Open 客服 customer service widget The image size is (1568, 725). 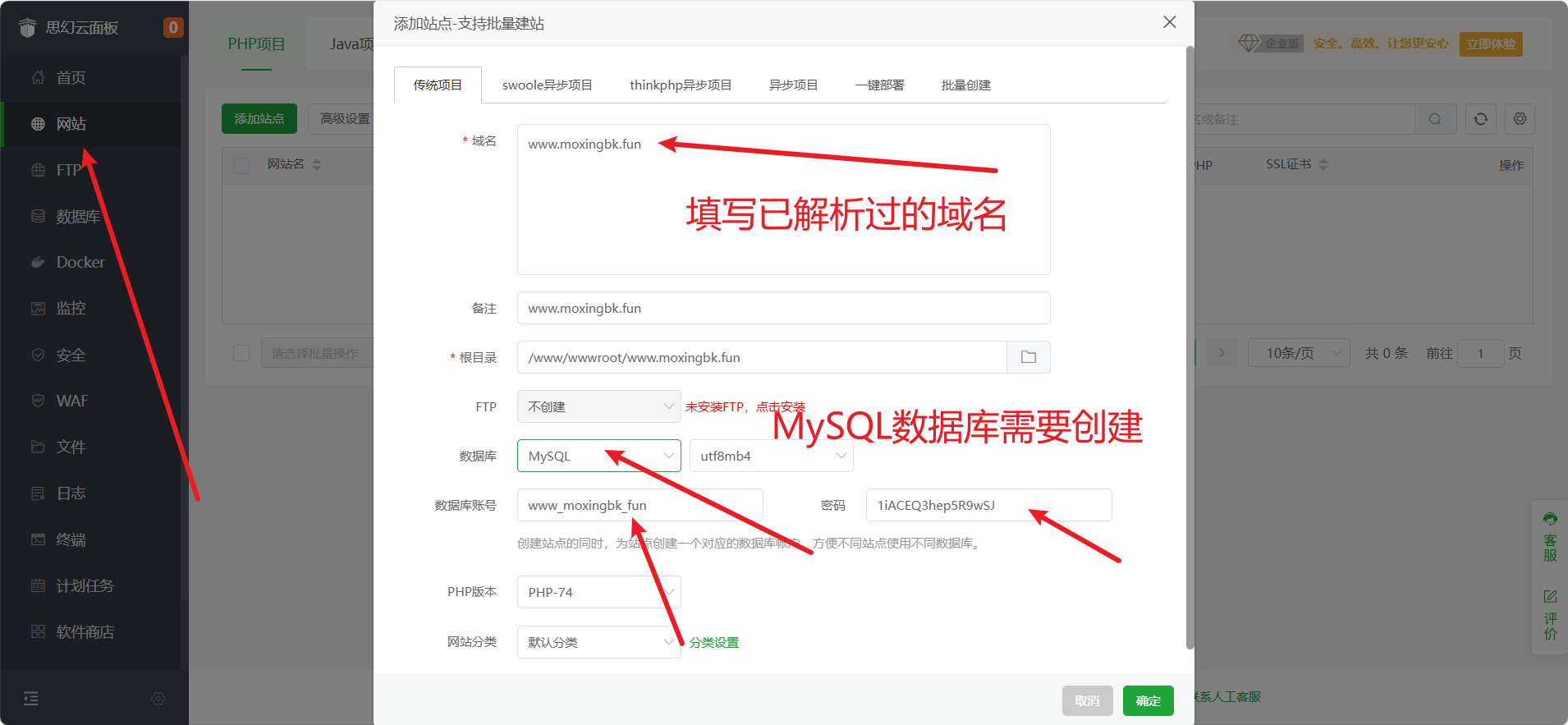1550,537
